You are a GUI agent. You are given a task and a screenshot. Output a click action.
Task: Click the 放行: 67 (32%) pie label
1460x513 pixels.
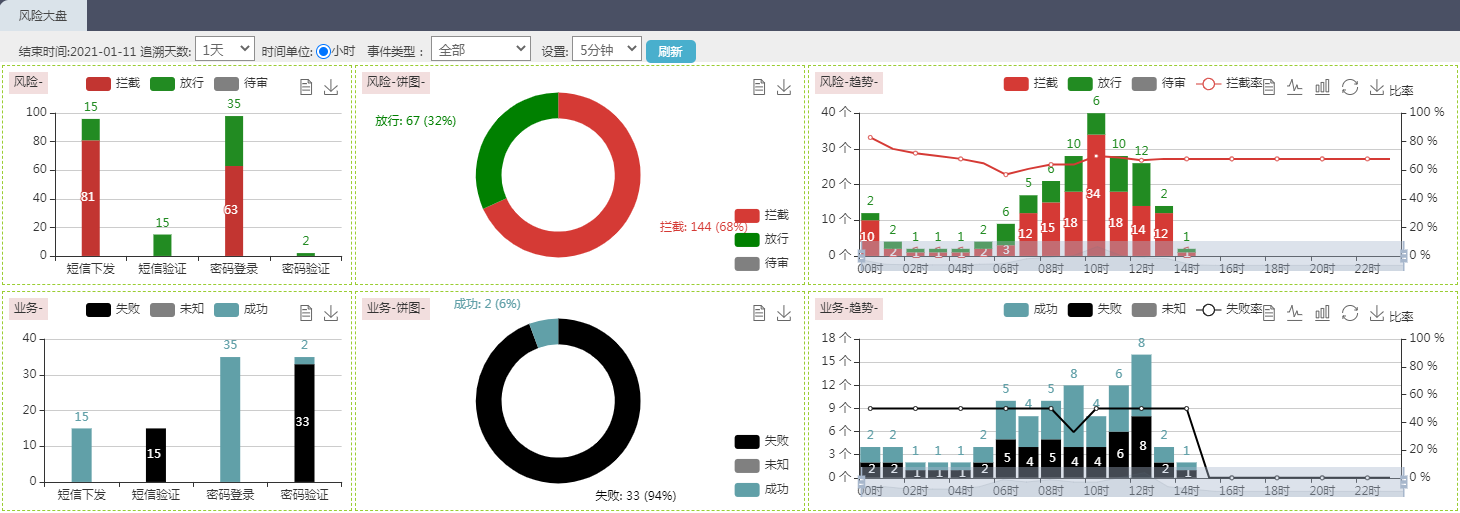[x=415, y=121]
